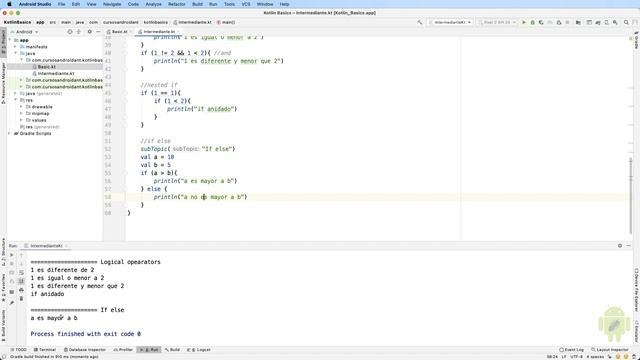Click the editor vertical scrollbar

pos(631,196)
